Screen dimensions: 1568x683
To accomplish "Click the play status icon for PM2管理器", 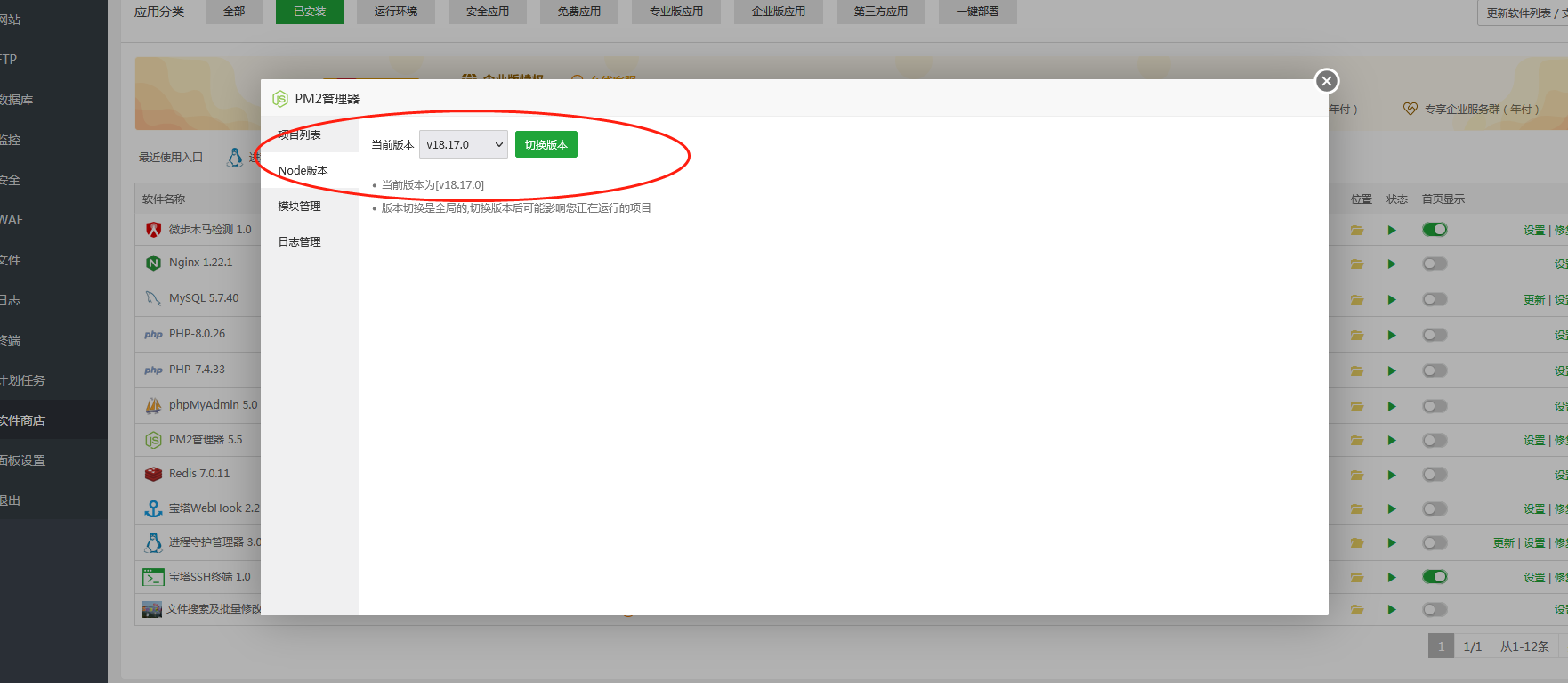I will [x=1392, y=441].
